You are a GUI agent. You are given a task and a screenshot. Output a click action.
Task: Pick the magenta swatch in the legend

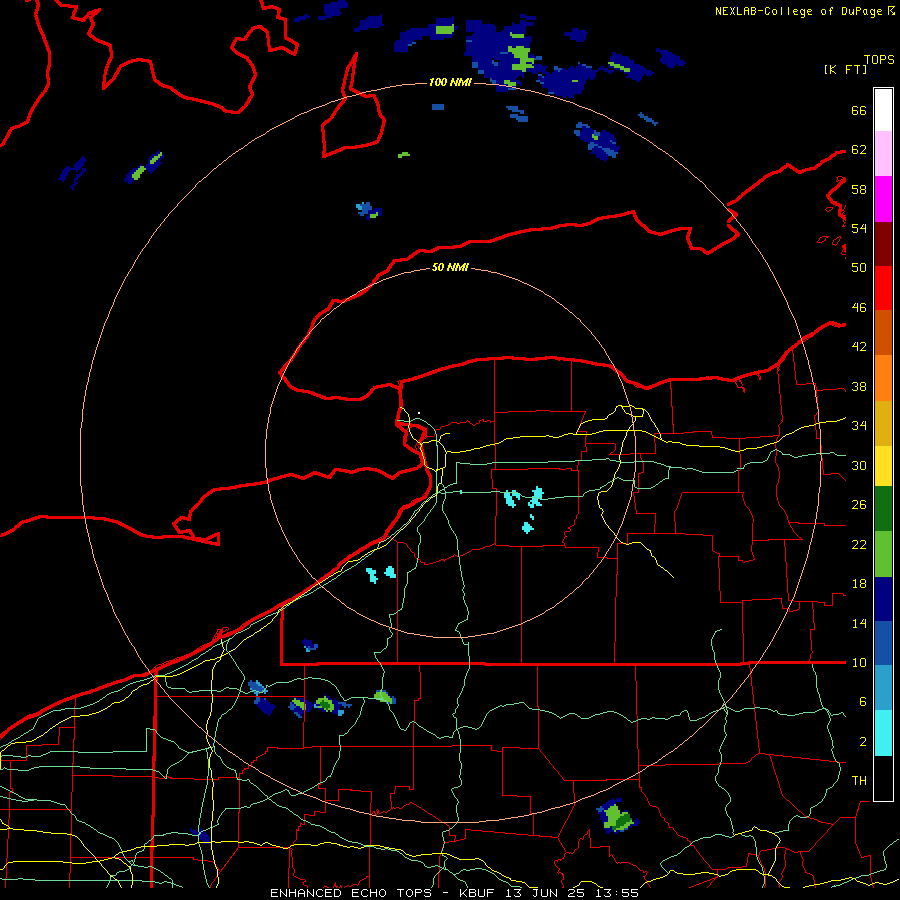tap(883, 199)
